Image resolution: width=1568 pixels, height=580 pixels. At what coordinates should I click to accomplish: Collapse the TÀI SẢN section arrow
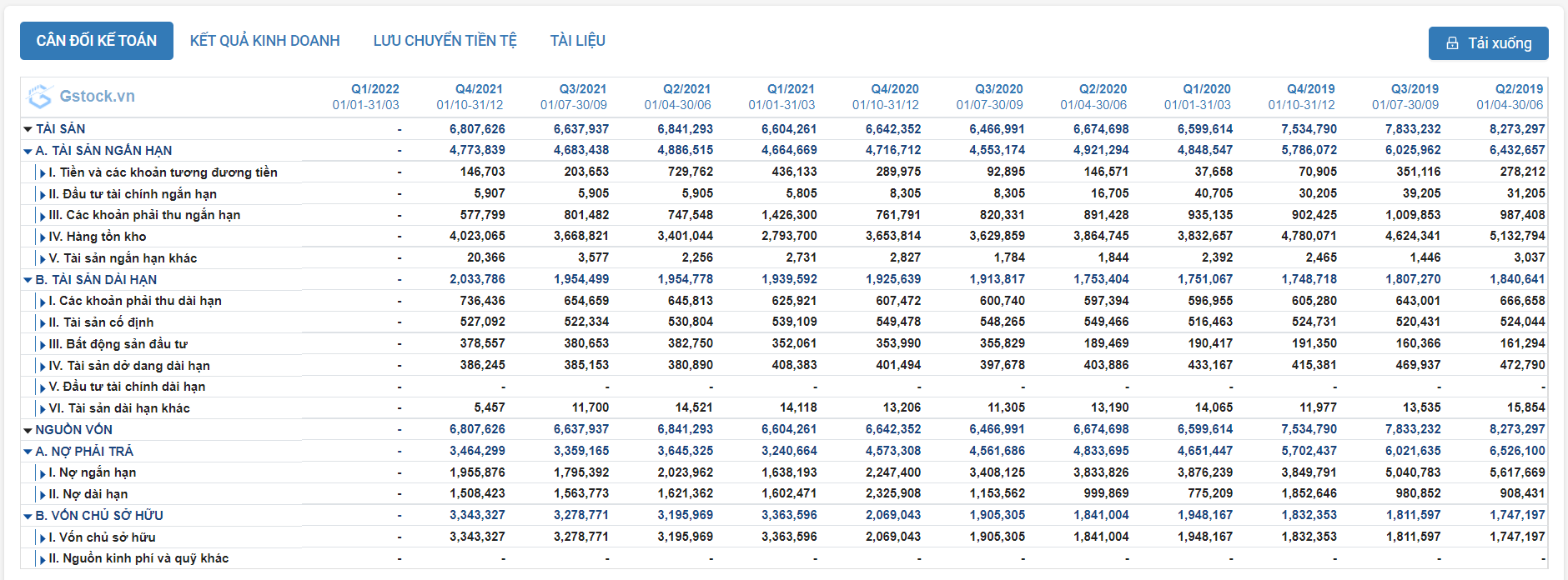click(x=28, y=129)
